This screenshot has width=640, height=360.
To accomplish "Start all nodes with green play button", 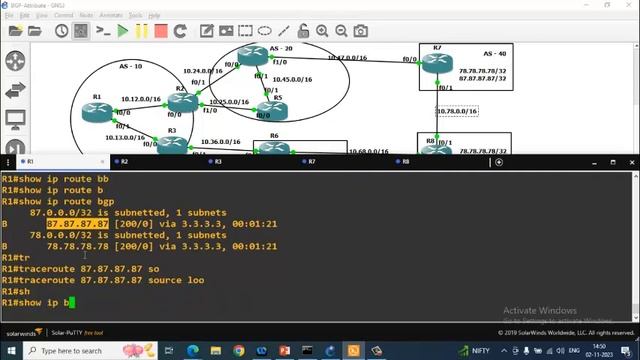I will click(x=122, y=31).
